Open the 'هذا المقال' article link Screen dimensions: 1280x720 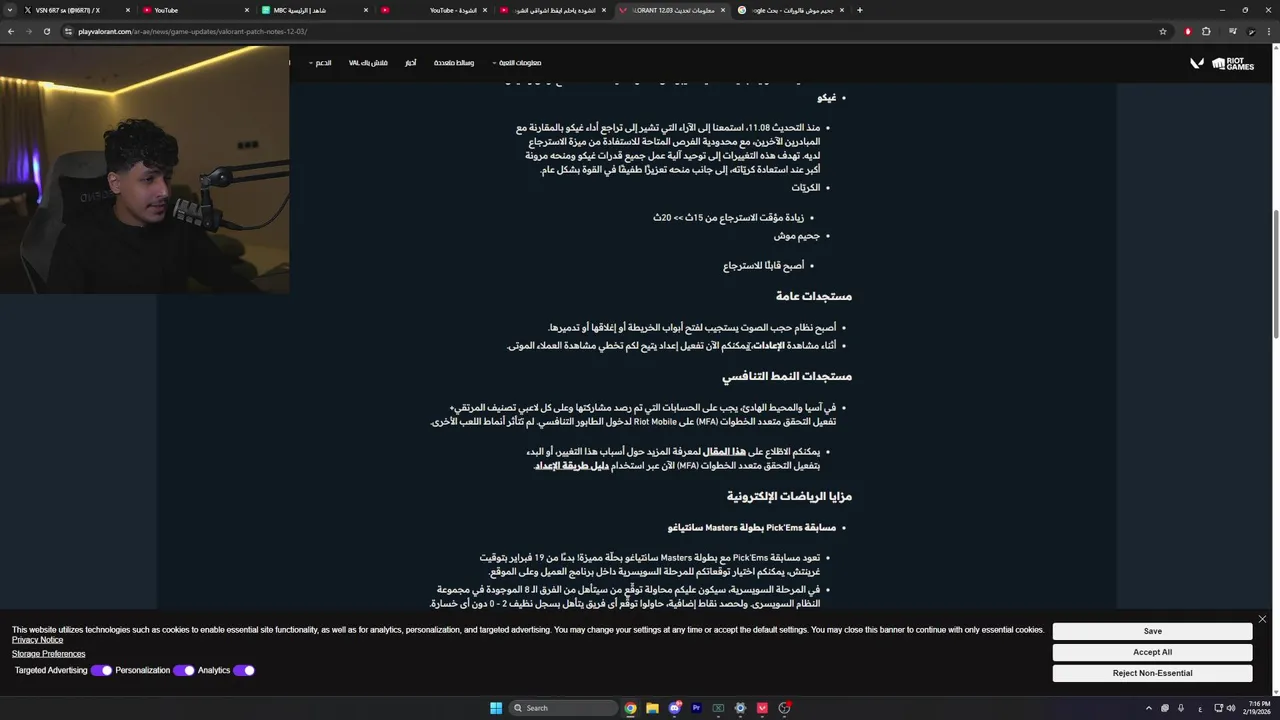724,452
